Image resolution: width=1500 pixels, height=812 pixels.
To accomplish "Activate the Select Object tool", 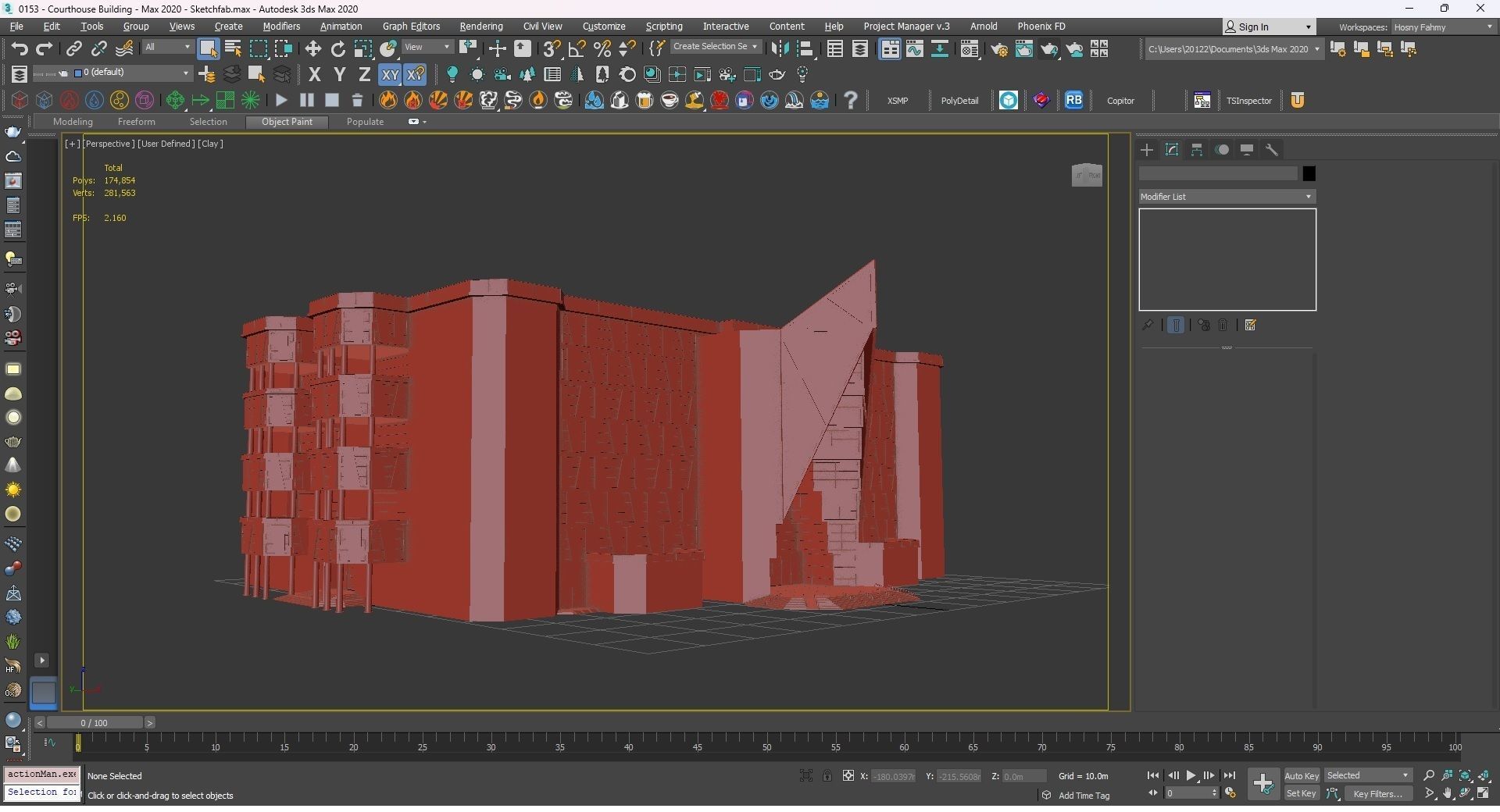I will click(208, 48).
